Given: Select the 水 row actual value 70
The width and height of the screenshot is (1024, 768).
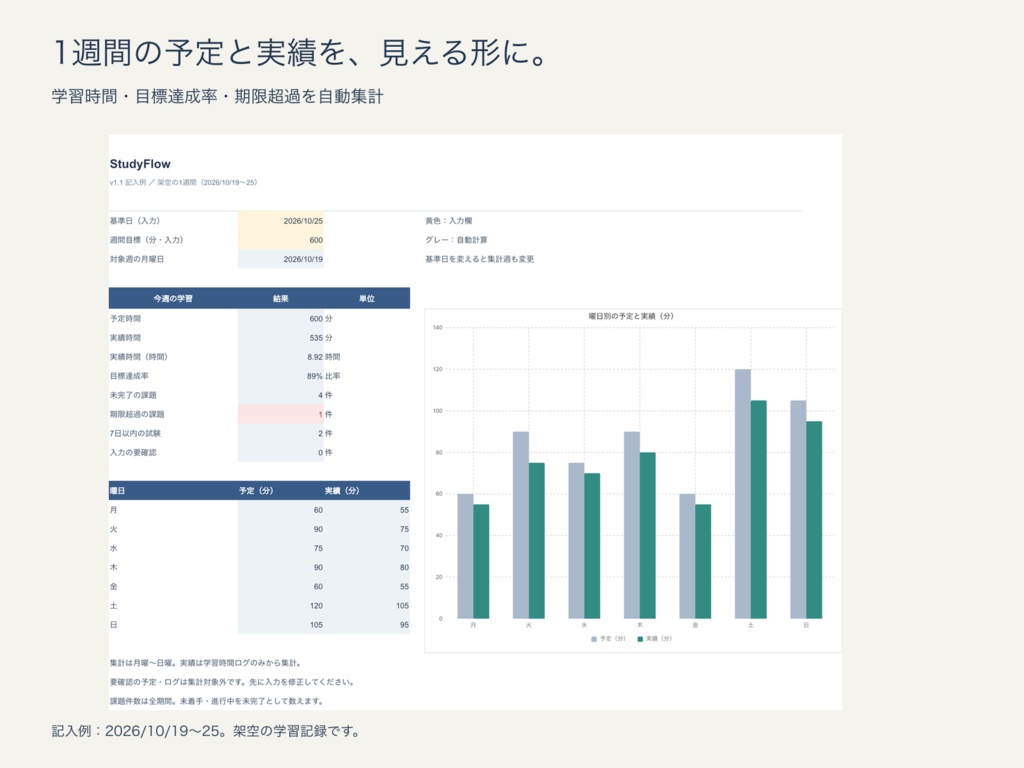Looking at the screenshot, I should (x=367, y=548).
